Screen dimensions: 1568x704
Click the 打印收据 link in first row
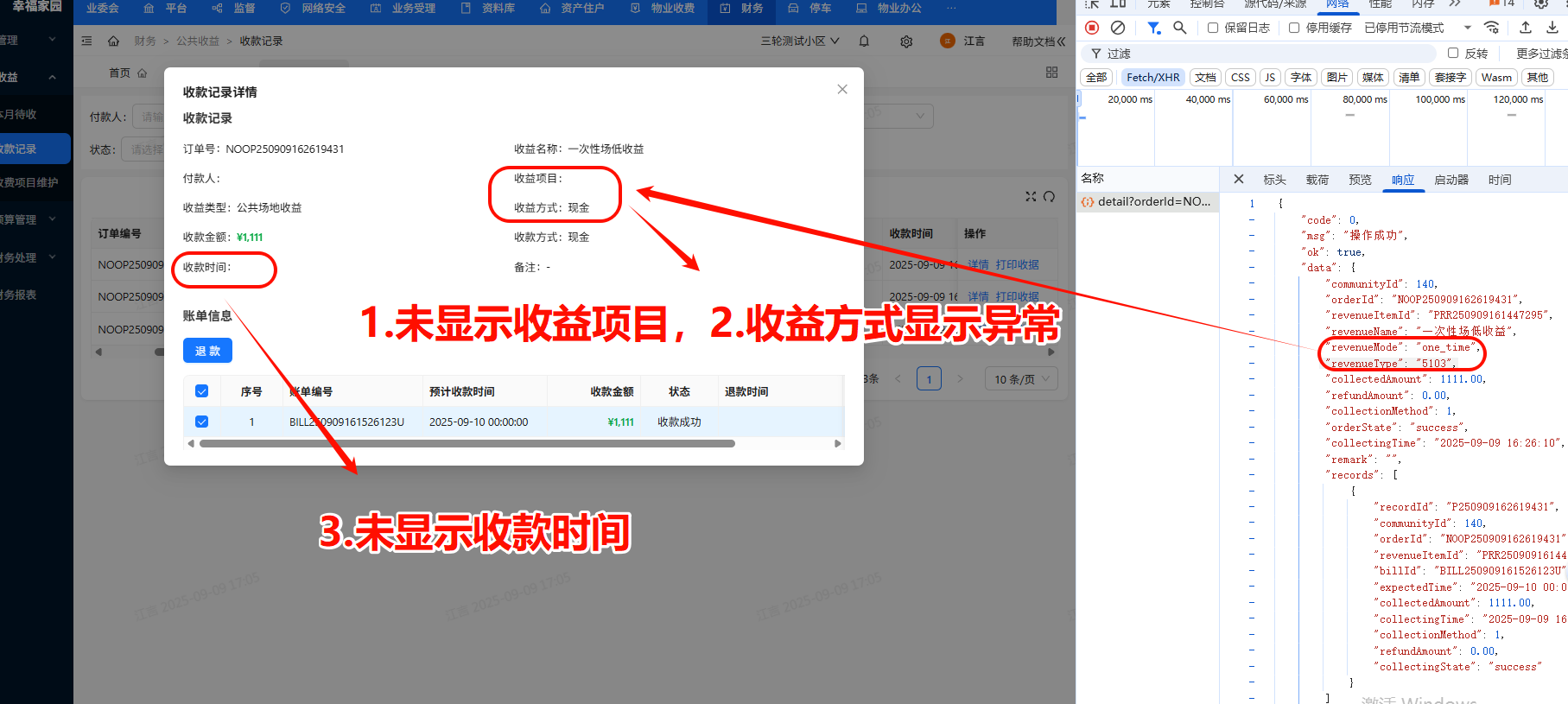click(1017, 264)
